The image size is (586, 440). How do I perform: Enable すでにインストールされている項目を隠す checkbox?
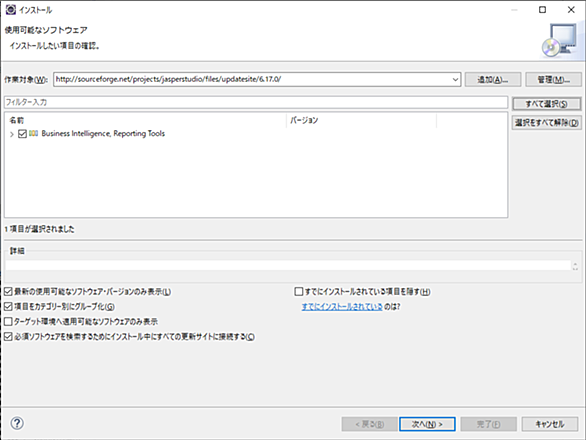[x=299, y=291]
